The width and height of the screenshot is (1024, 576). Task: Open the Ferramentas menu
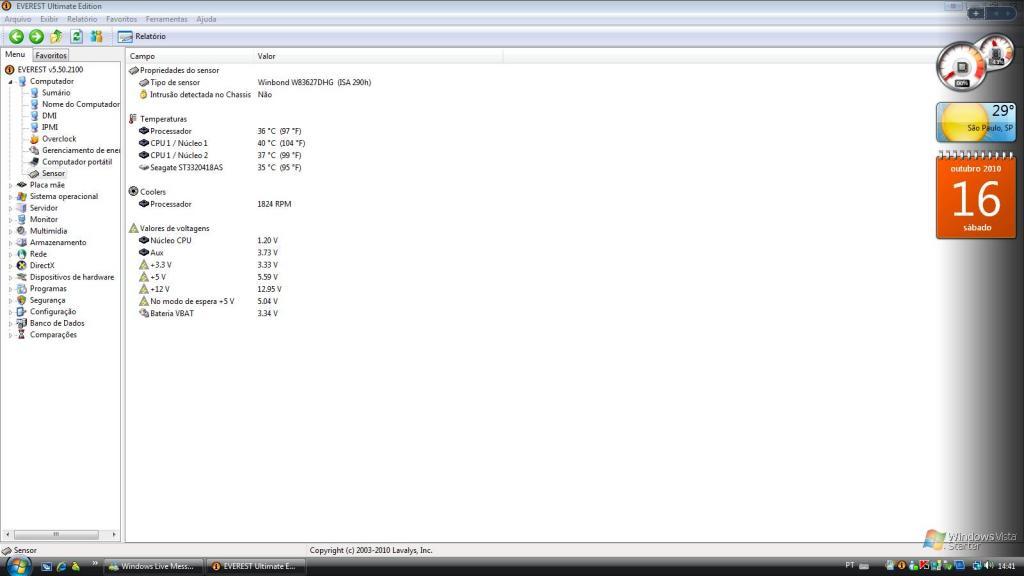tap(167, 19)
